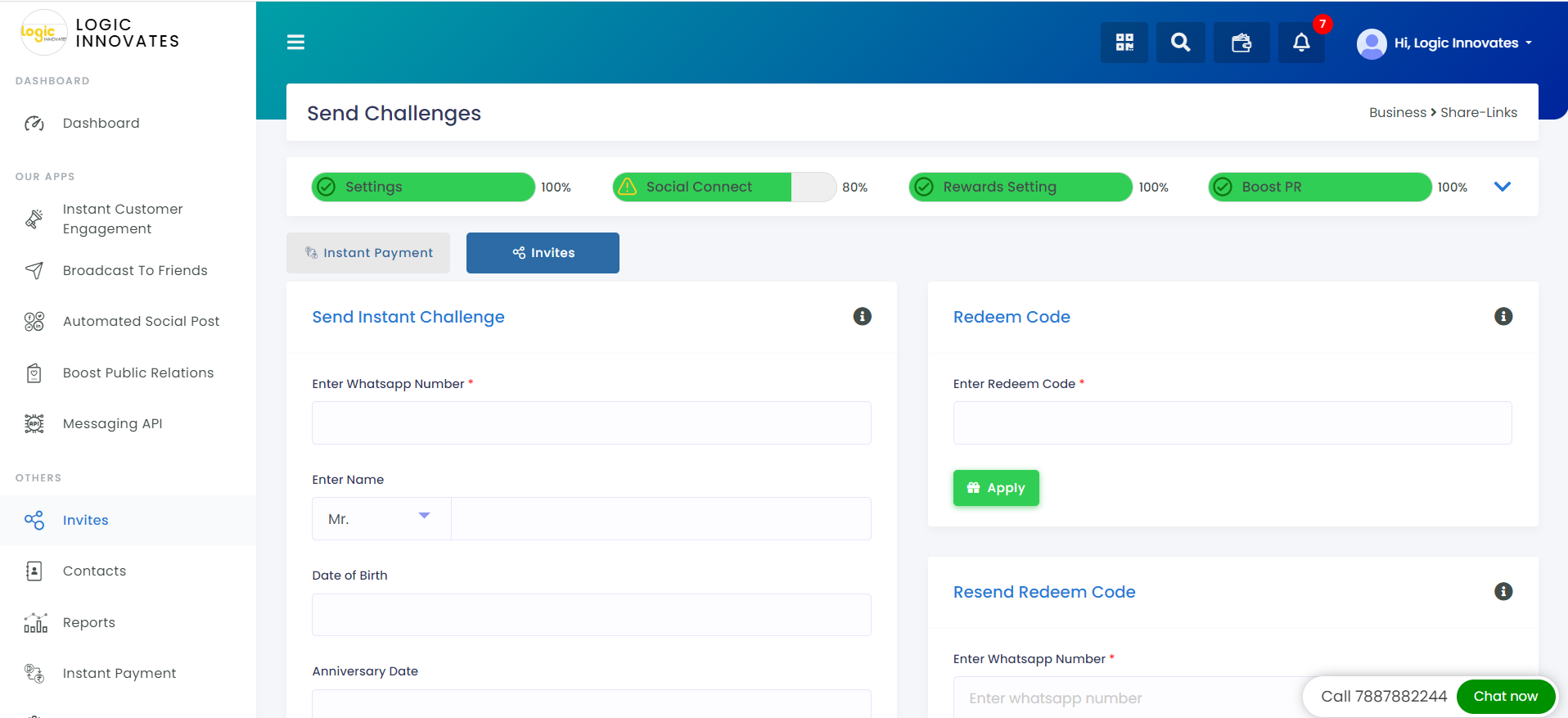
Task: Click Messaging API icon
Action: coord(34,423)
